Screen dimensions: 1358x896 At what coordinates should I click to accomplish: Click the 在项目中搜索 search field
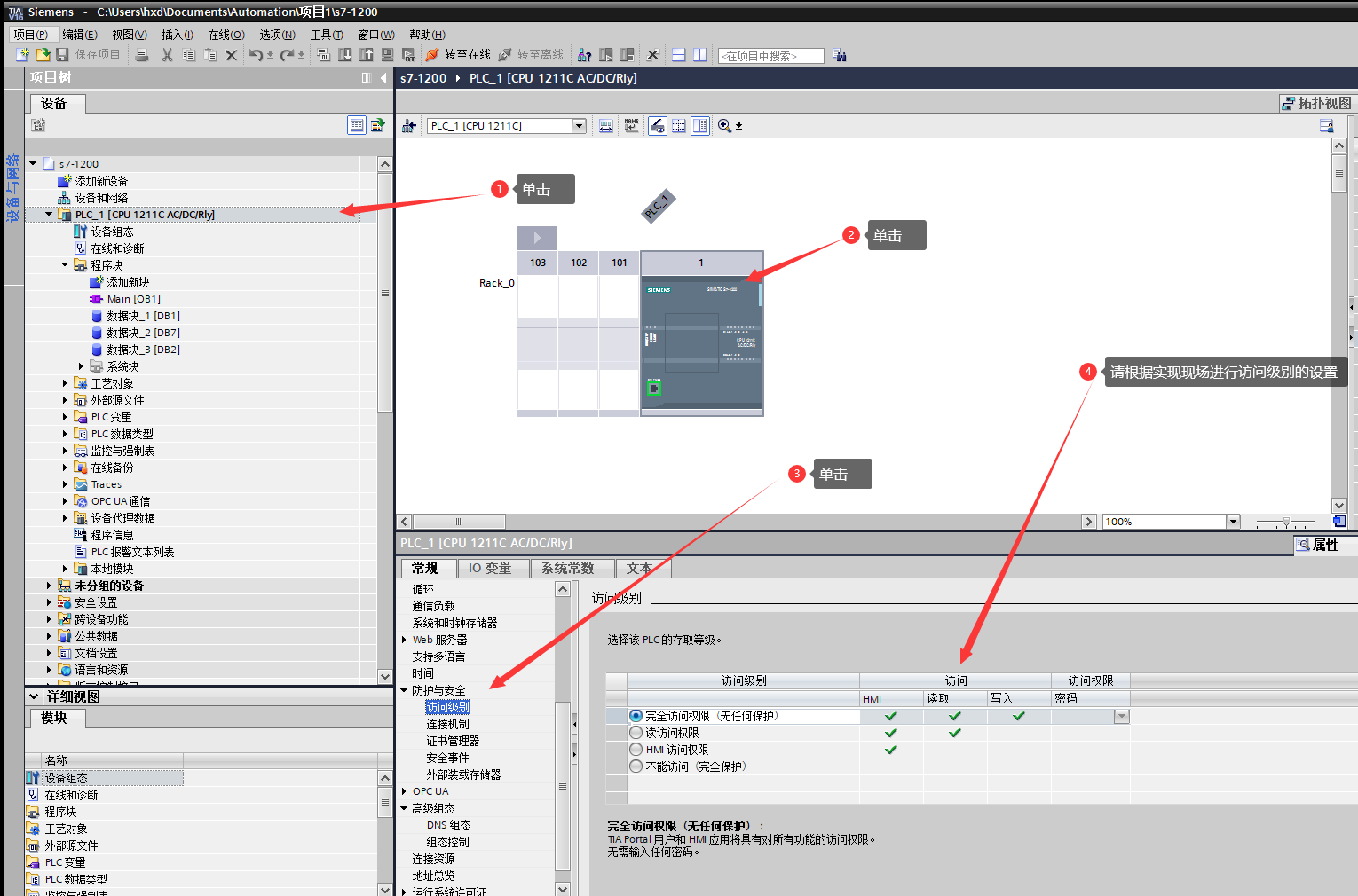[x=770, y=56]
